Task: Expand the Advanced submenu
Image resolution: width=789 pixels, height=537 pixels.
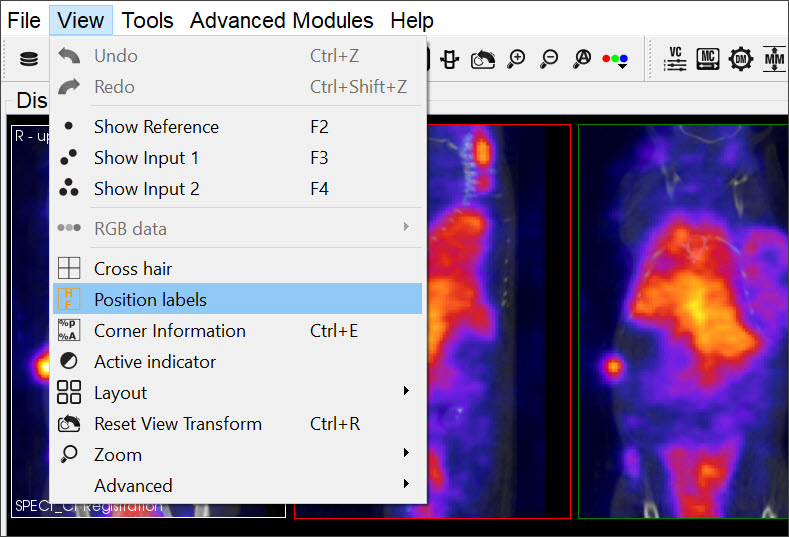Action: pyautogui.click(x=133, y=486)
